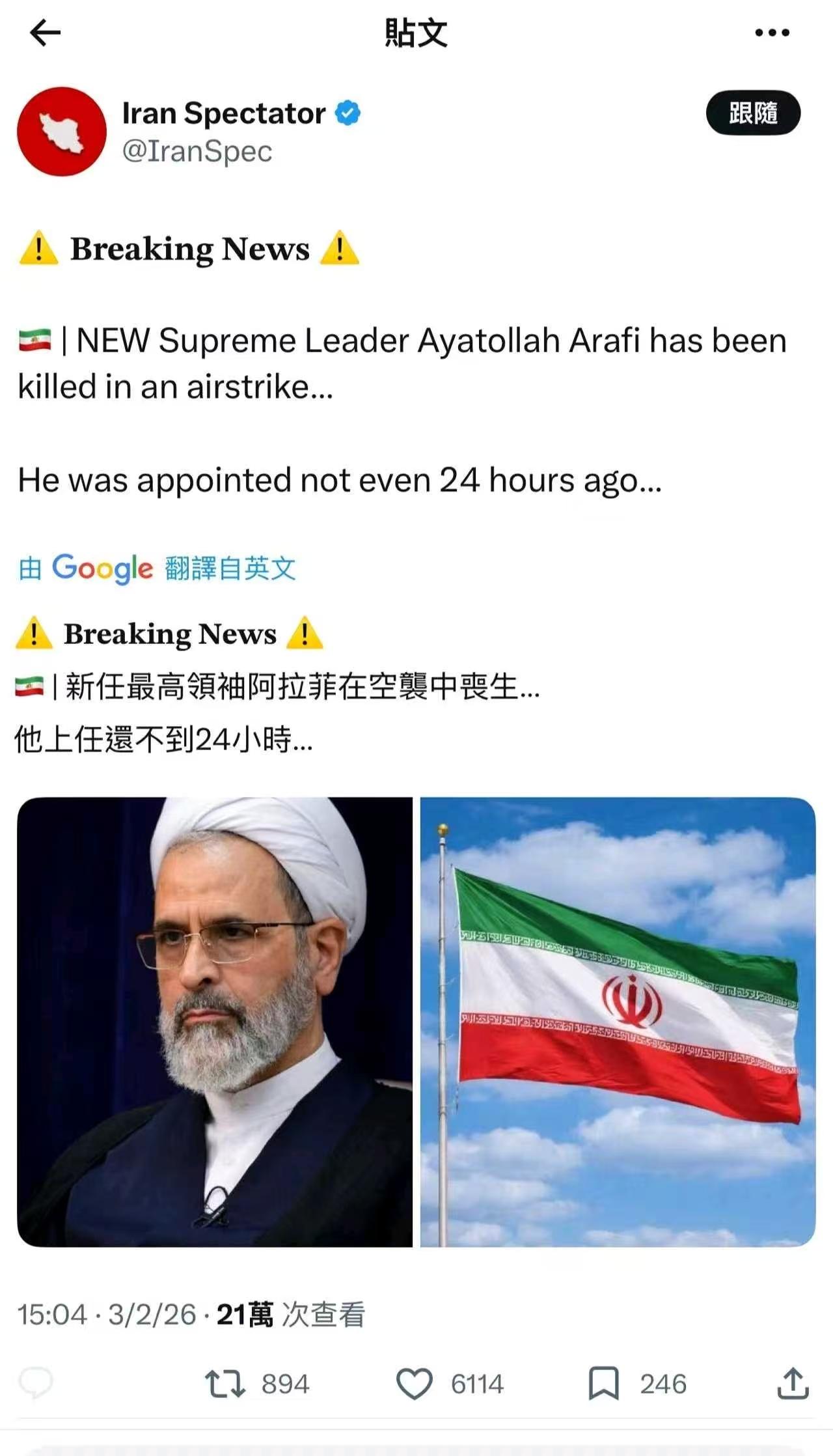This screenshot has height=1456, width=833.
Task: Tap the reply speech bubble icon
Action: pyautogui.click(x=36, y=1384)
